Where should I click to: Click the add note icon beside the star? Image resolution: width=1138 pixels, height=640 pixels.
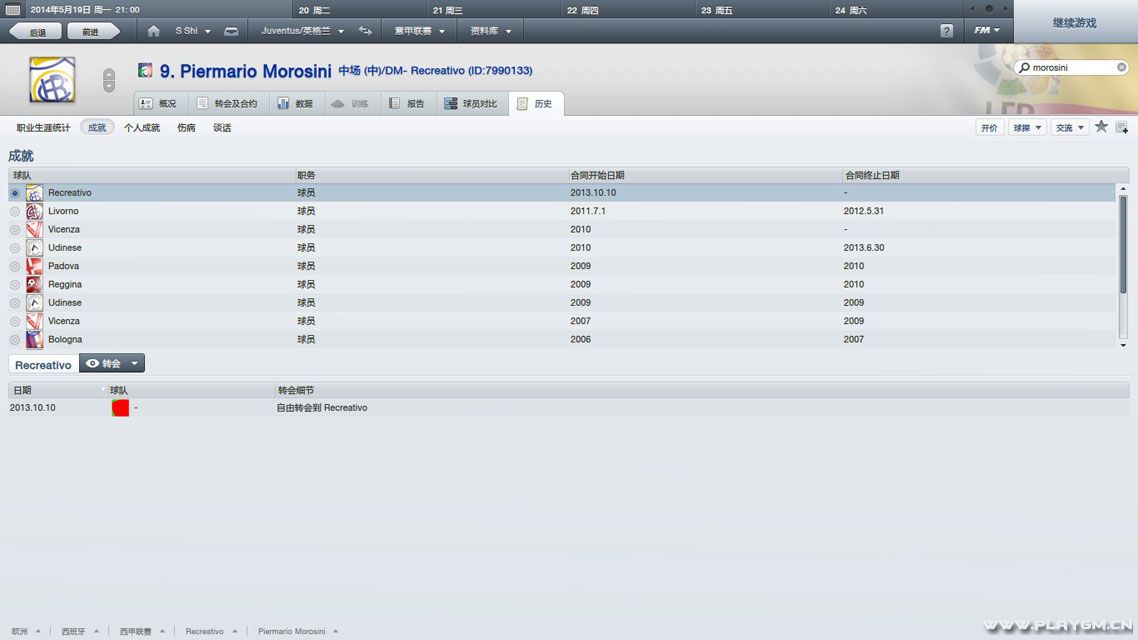click(1121, 127)
